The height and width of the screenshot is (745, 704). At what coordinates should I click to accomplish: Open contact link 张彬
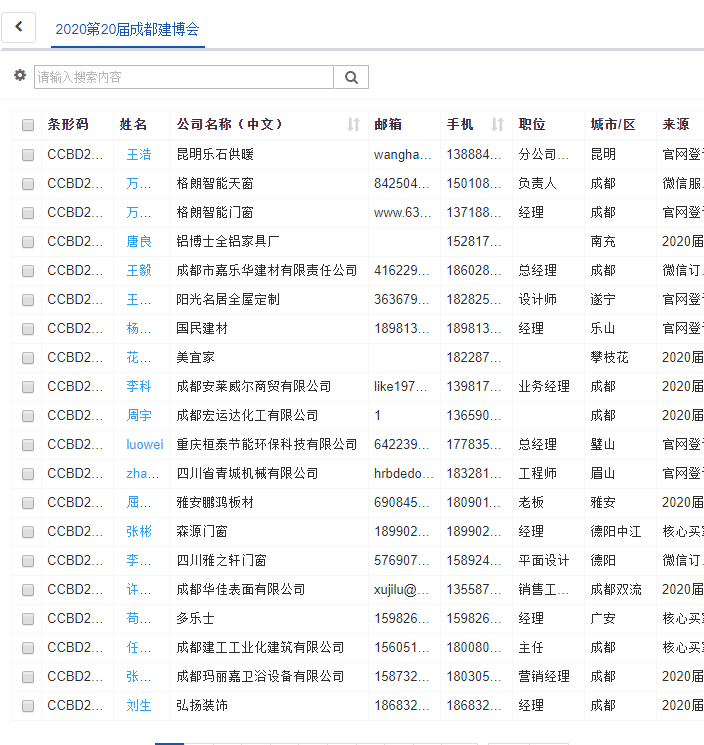(139, 532)
